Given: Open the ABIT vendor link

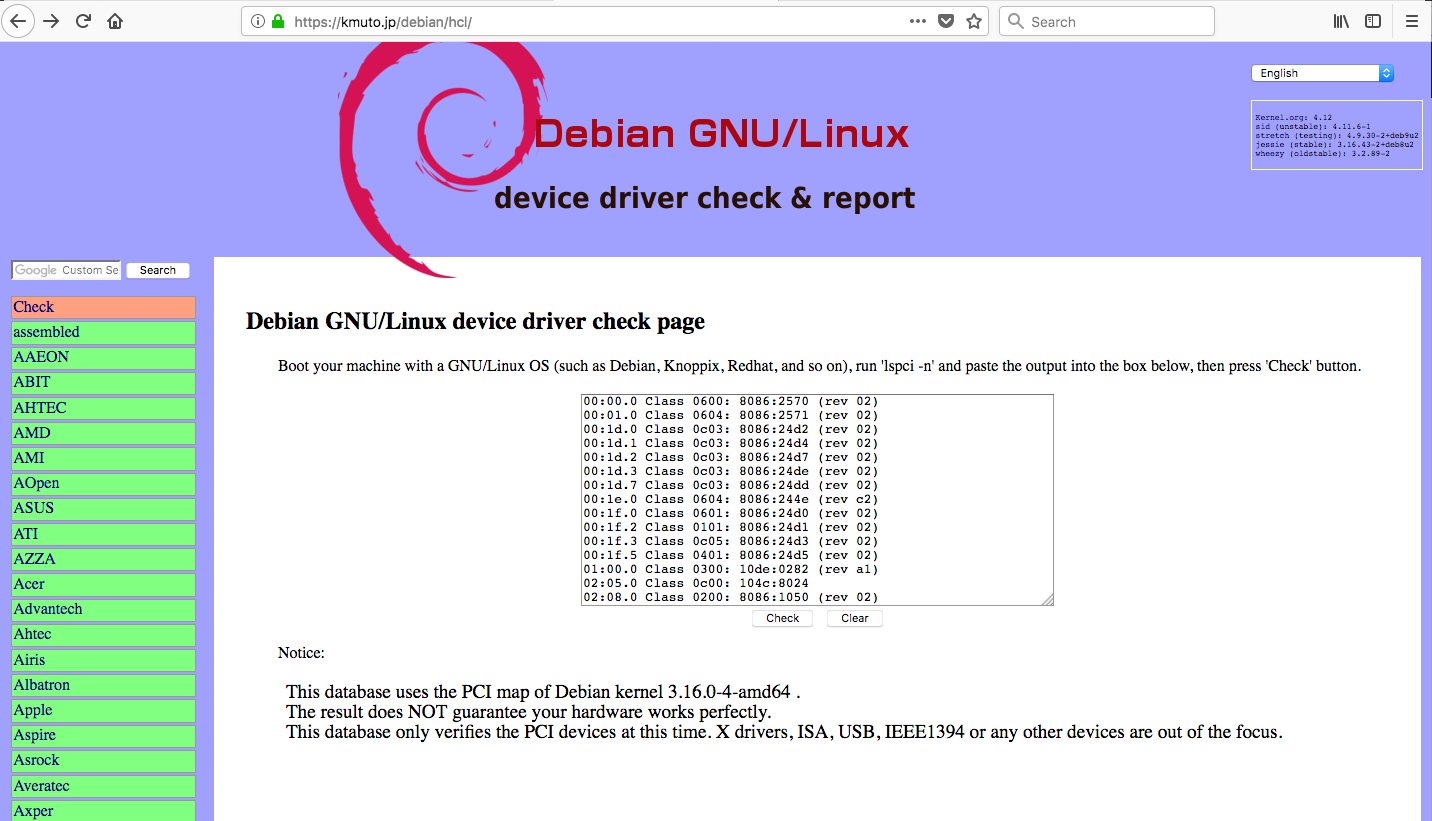Looking at the screenshot, I should tap(103, 382).
